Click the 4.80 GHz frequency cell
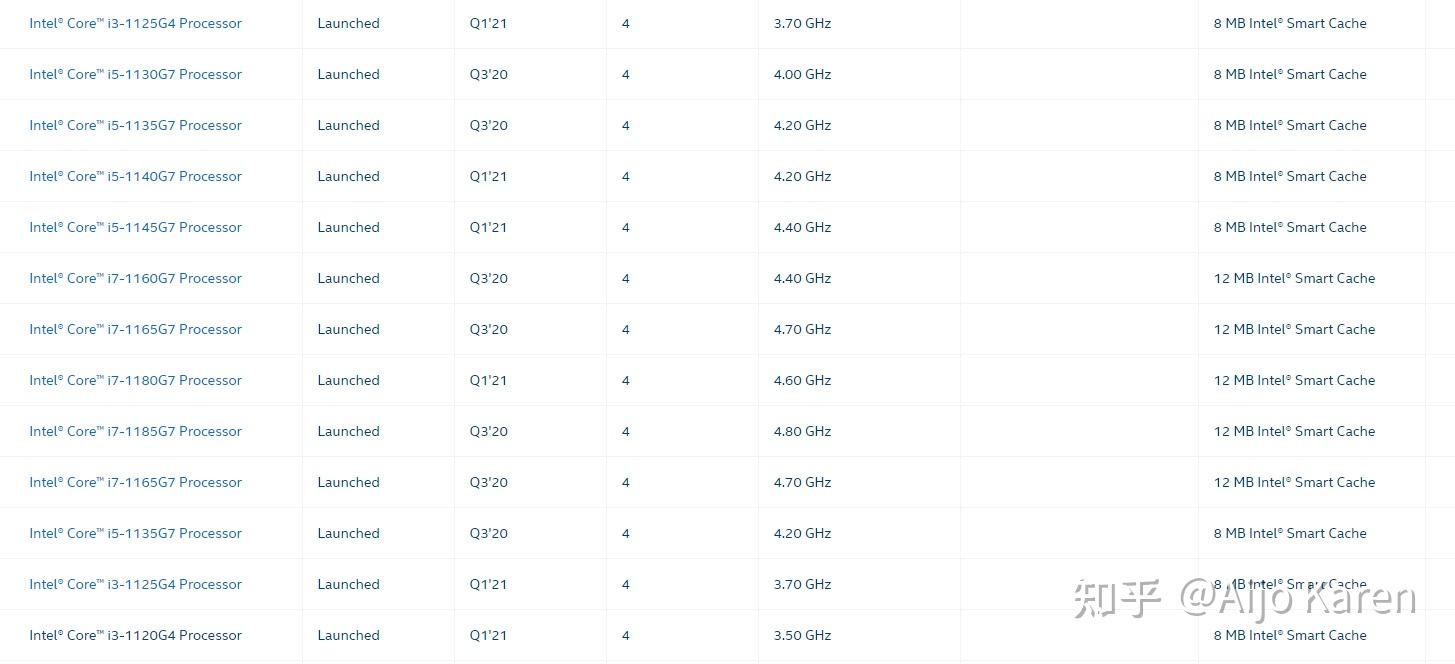1455x664 pixels. (x=802, y=431)
